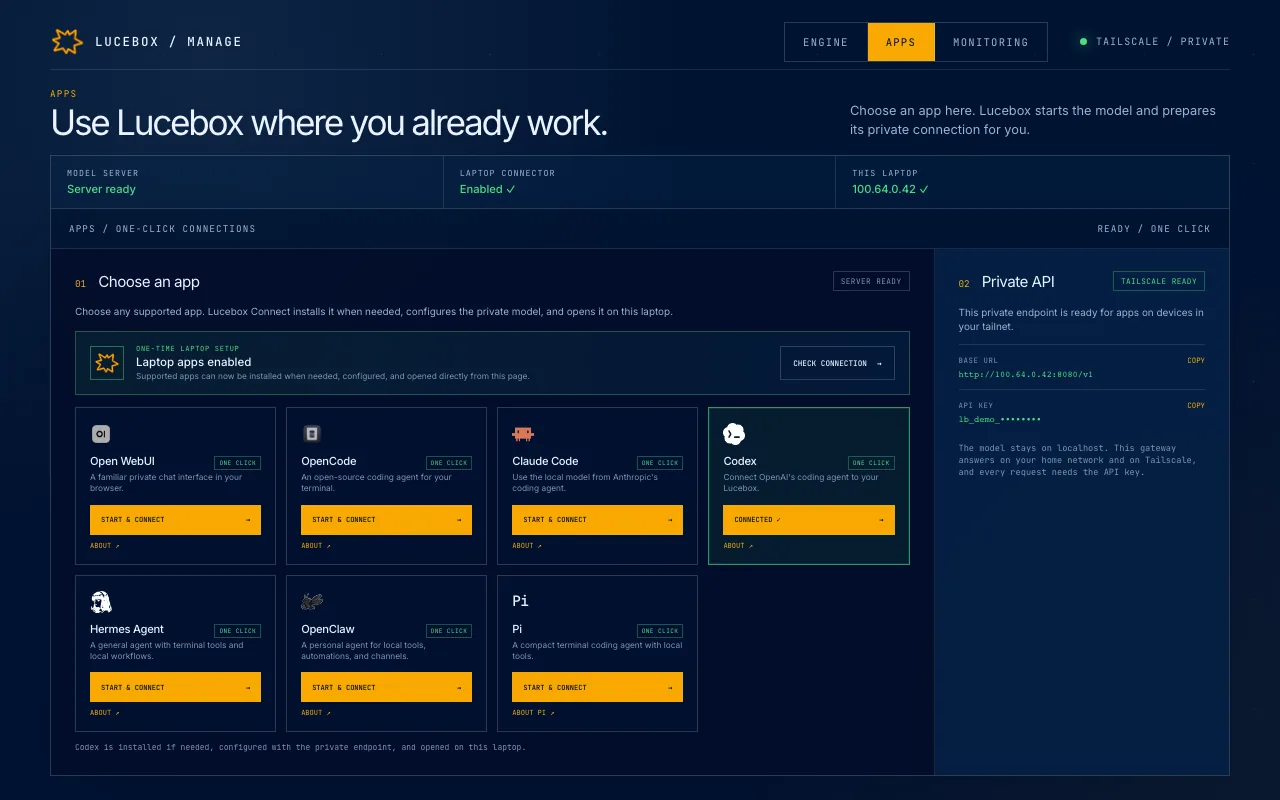Start & Connect OpenCode
1280x800 pixels.
click(386, 520)
